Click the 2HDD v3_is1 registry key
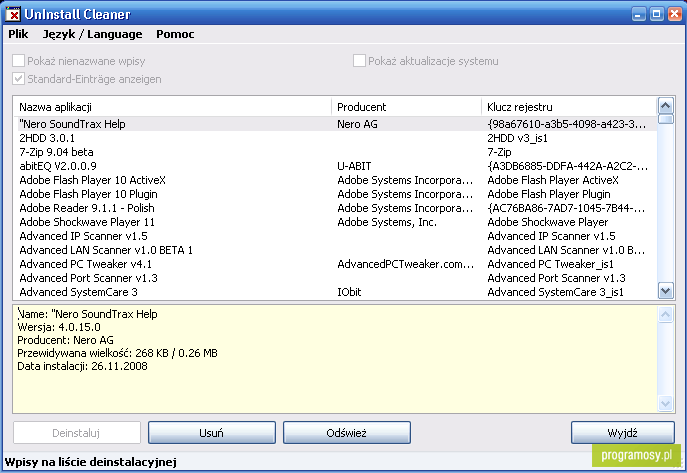The height and width of the screenshot is (473, 687). click(517, 138)
